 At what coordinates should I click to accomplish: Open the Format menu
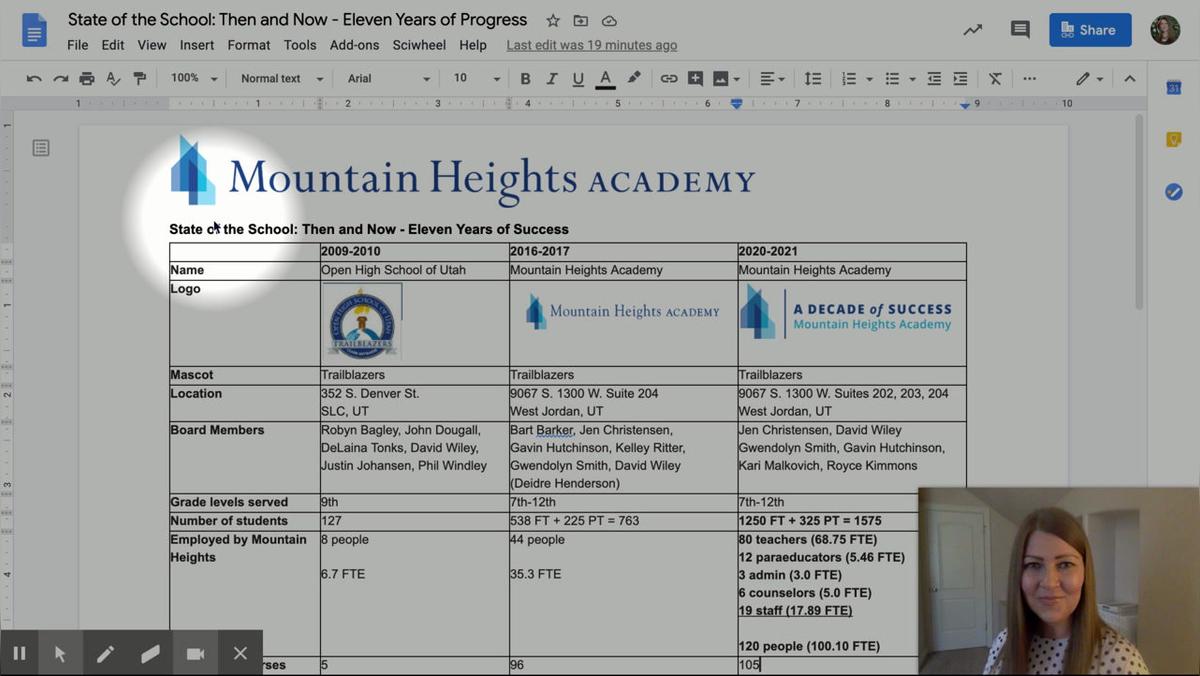(x=249, y=45)
